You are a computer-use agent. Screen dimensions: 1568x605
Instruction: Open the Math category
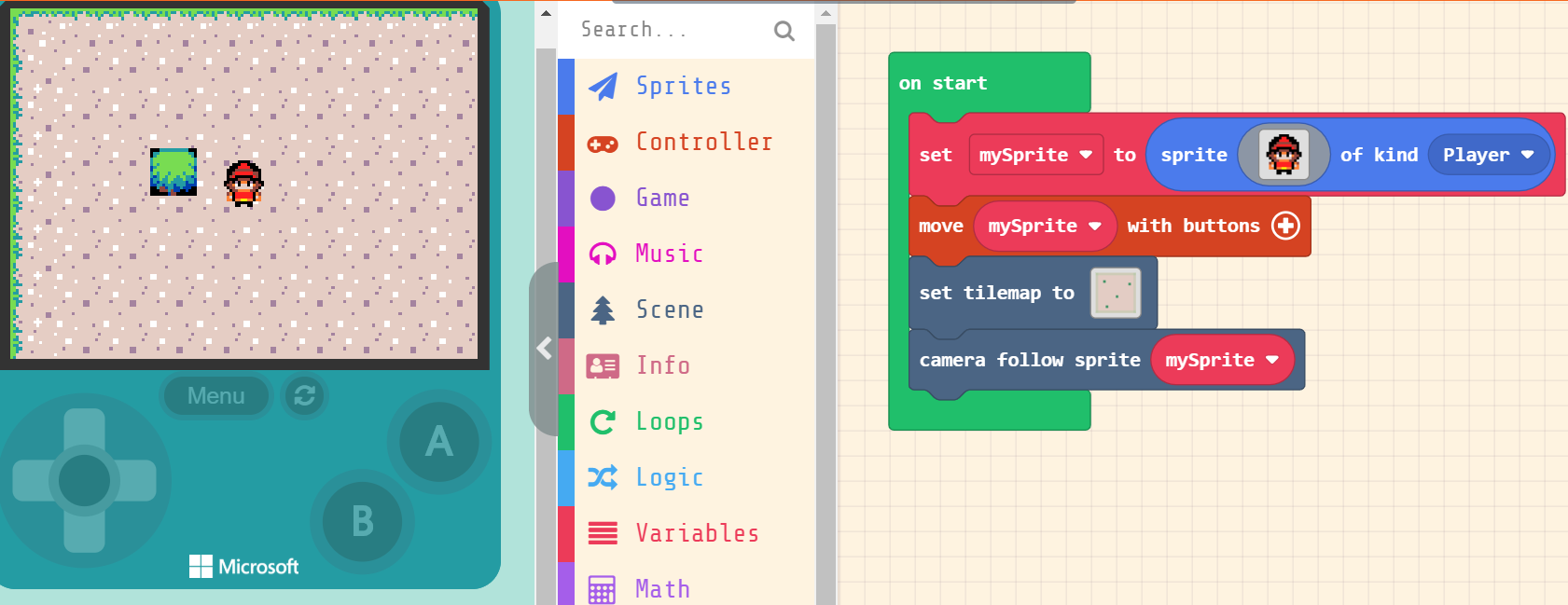point(662,589)
